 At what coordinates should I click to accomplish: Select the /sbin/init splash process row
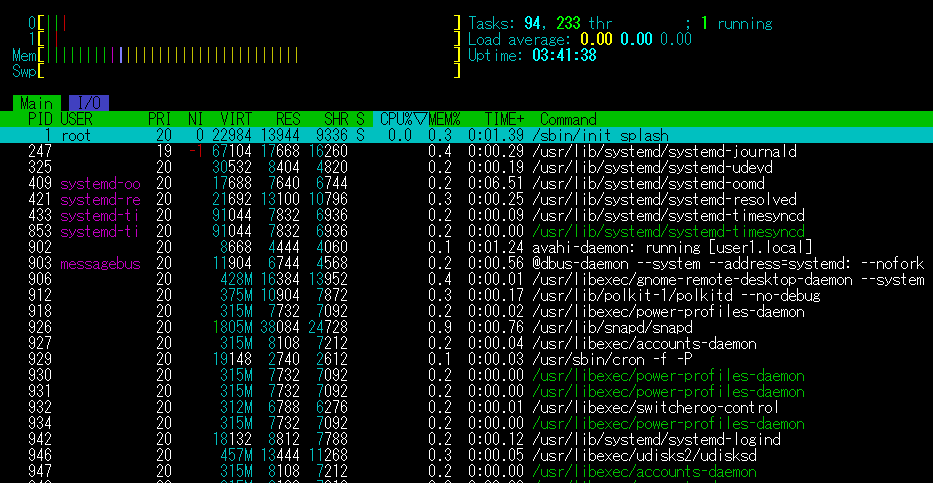pos(600,135)
